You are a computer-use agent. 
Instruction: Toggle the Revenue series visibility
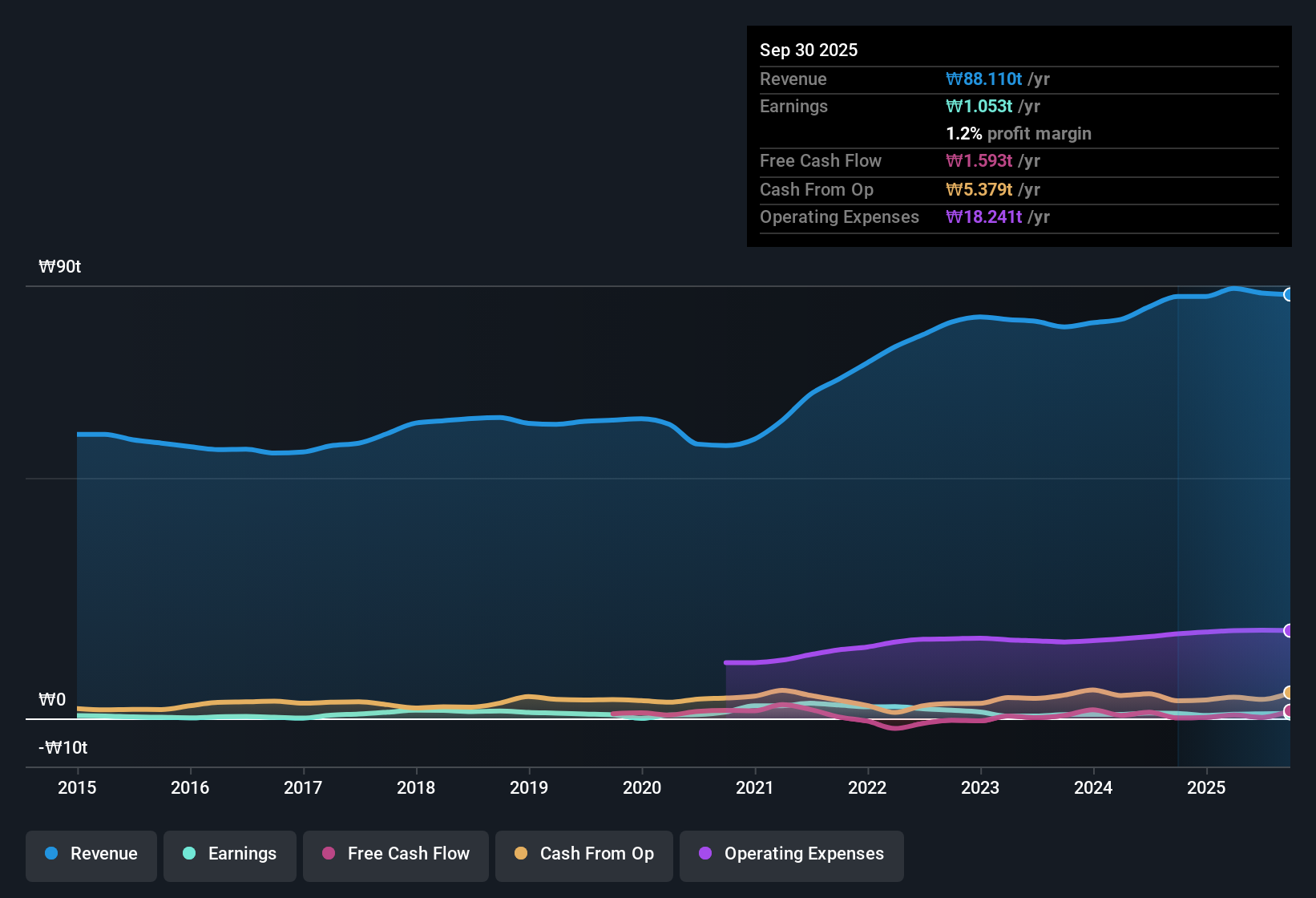(91, 854)
